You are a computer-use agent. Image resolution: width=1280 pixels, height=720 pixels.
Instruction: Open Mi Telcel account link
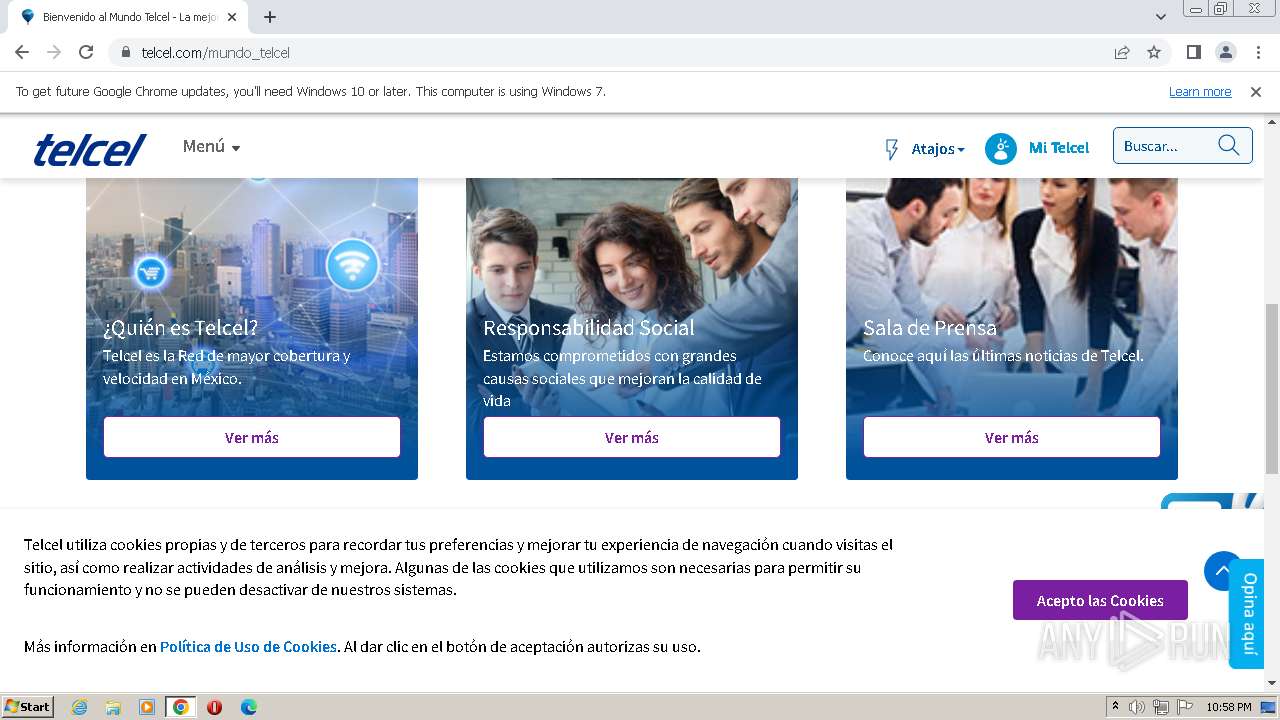pos(1059,148)
